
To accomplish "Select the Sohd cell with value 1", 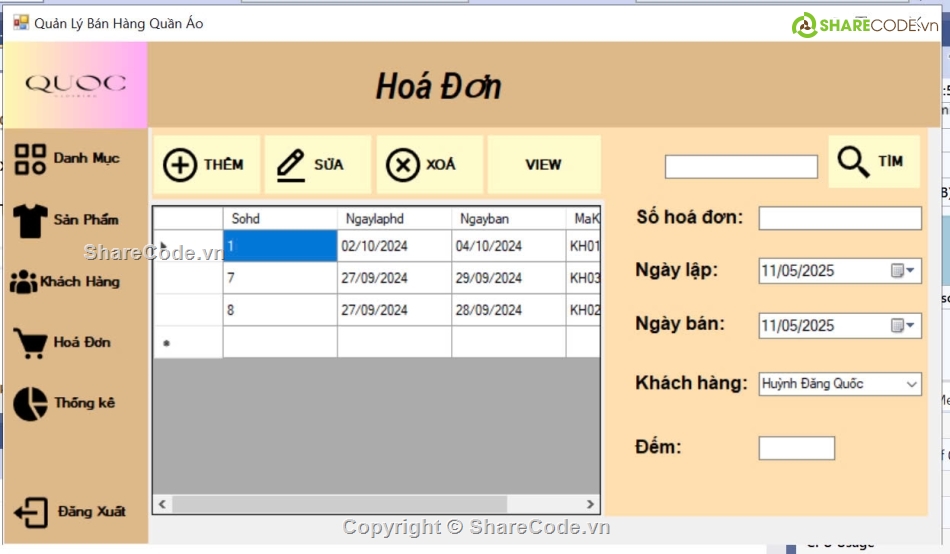I will (x=280, y=246).
